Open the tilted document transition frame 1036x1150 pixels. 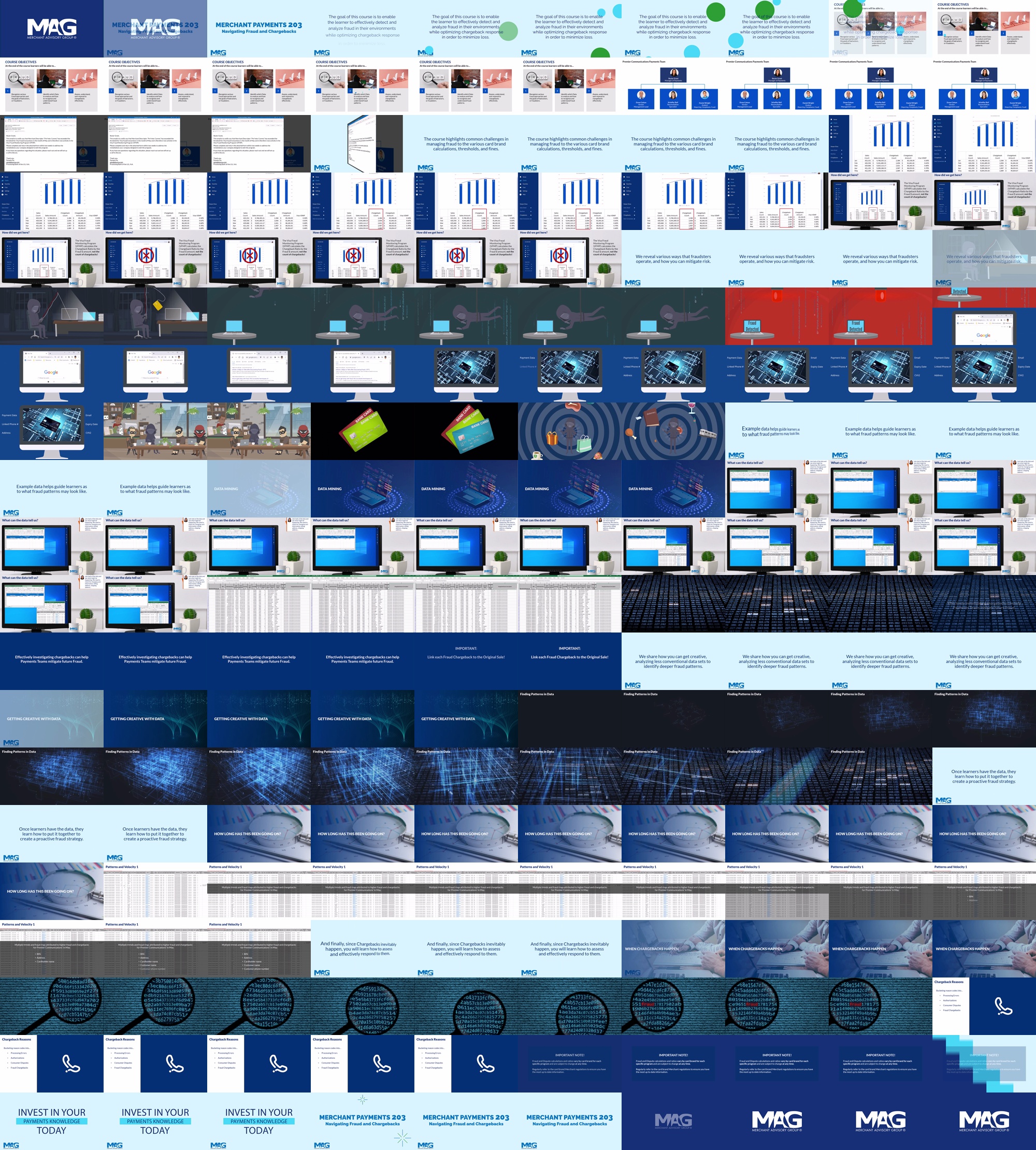click(x=363, y=144)
